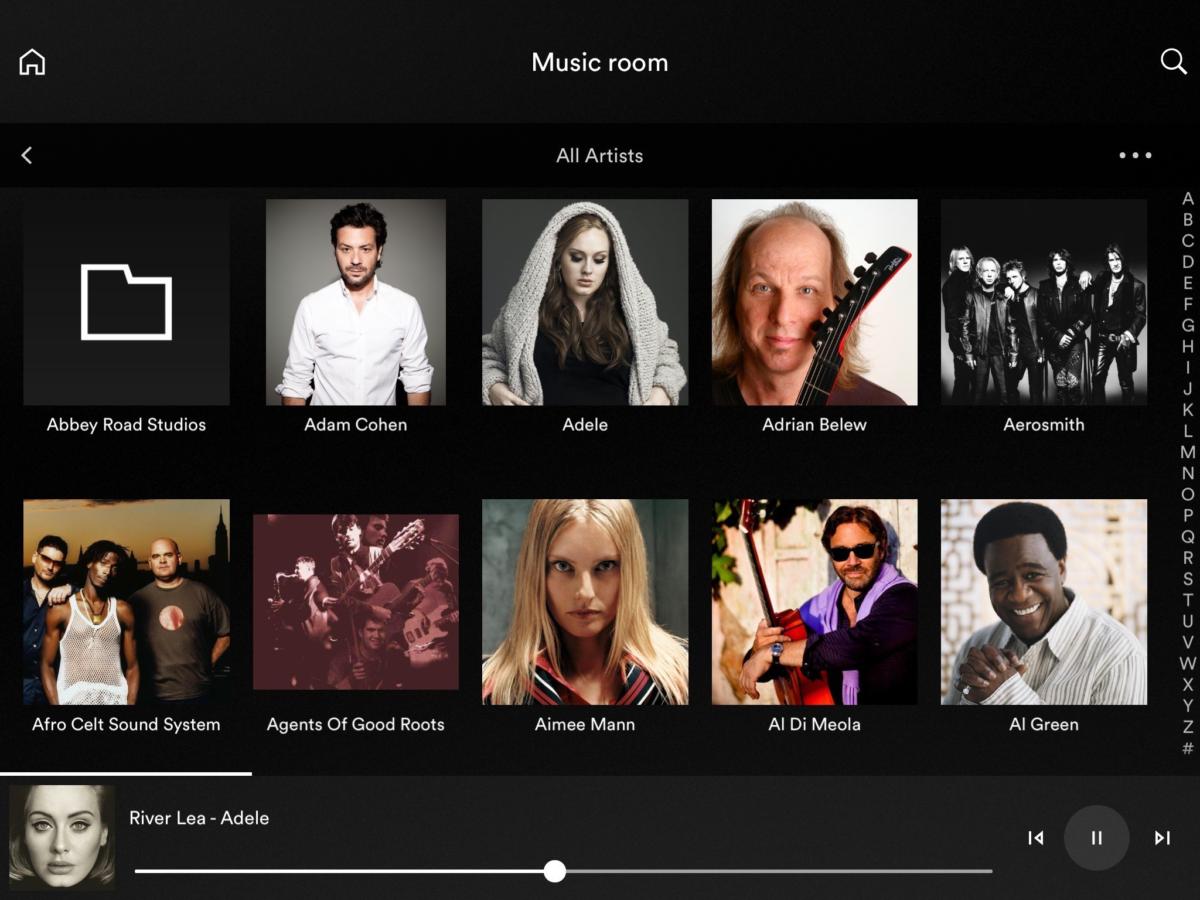Skip to the previous track
Image resolution: width=1200 pixels, height=900 pixels.
pos(1036,838)
